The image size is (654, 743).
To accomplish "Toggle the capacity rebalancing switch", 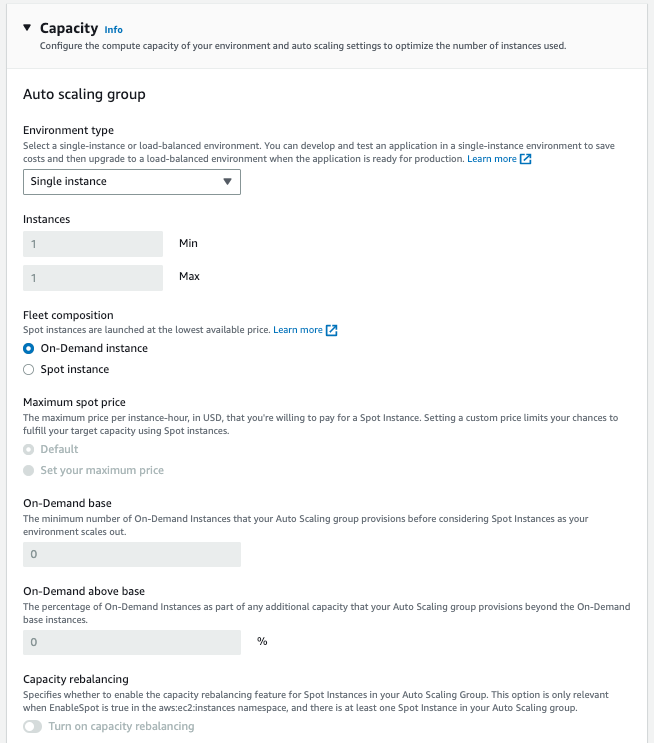I will (33, 726).
